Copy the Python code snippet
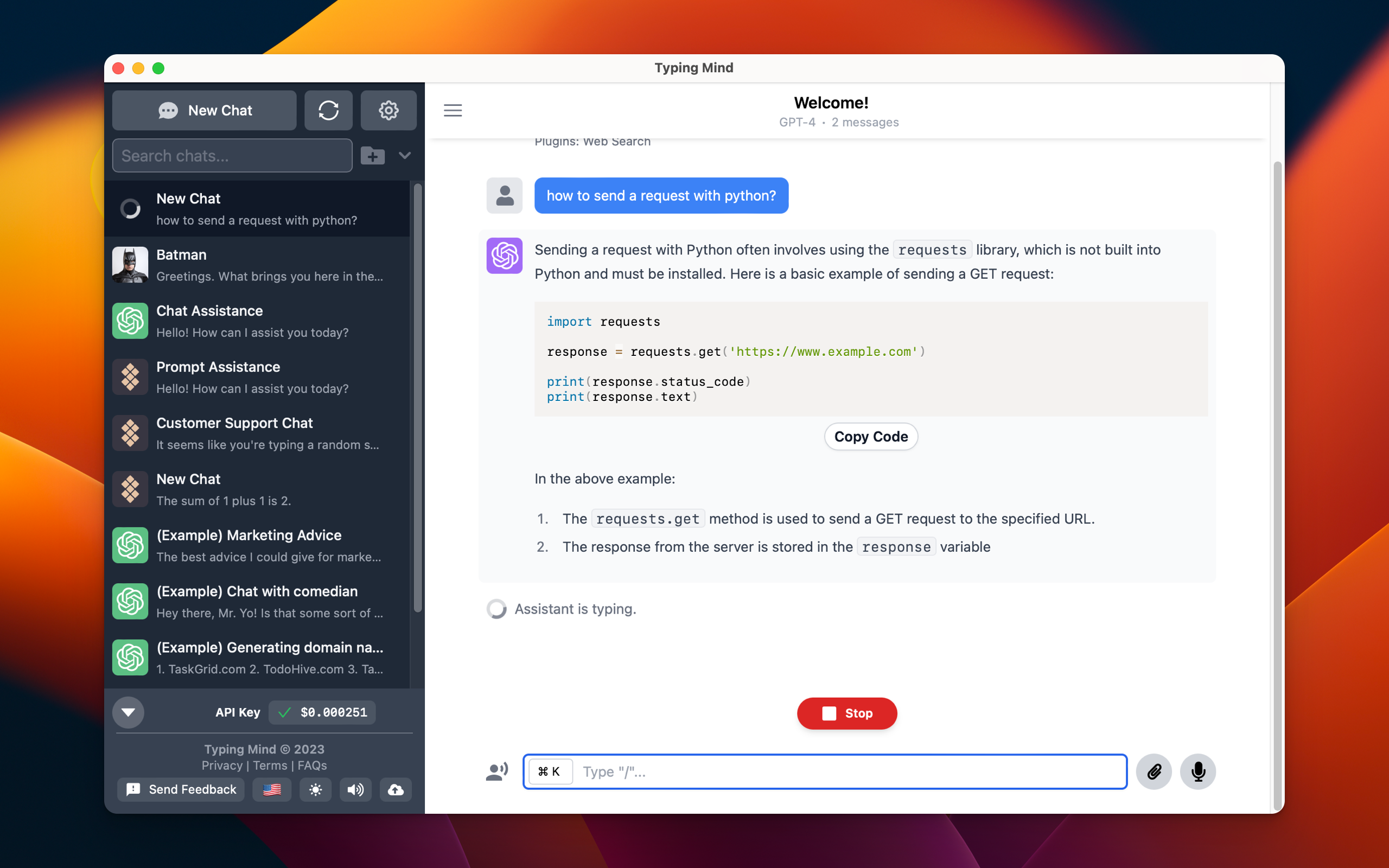The width and height of the screenshot is (1389, 868). click(x=870, y=436)
